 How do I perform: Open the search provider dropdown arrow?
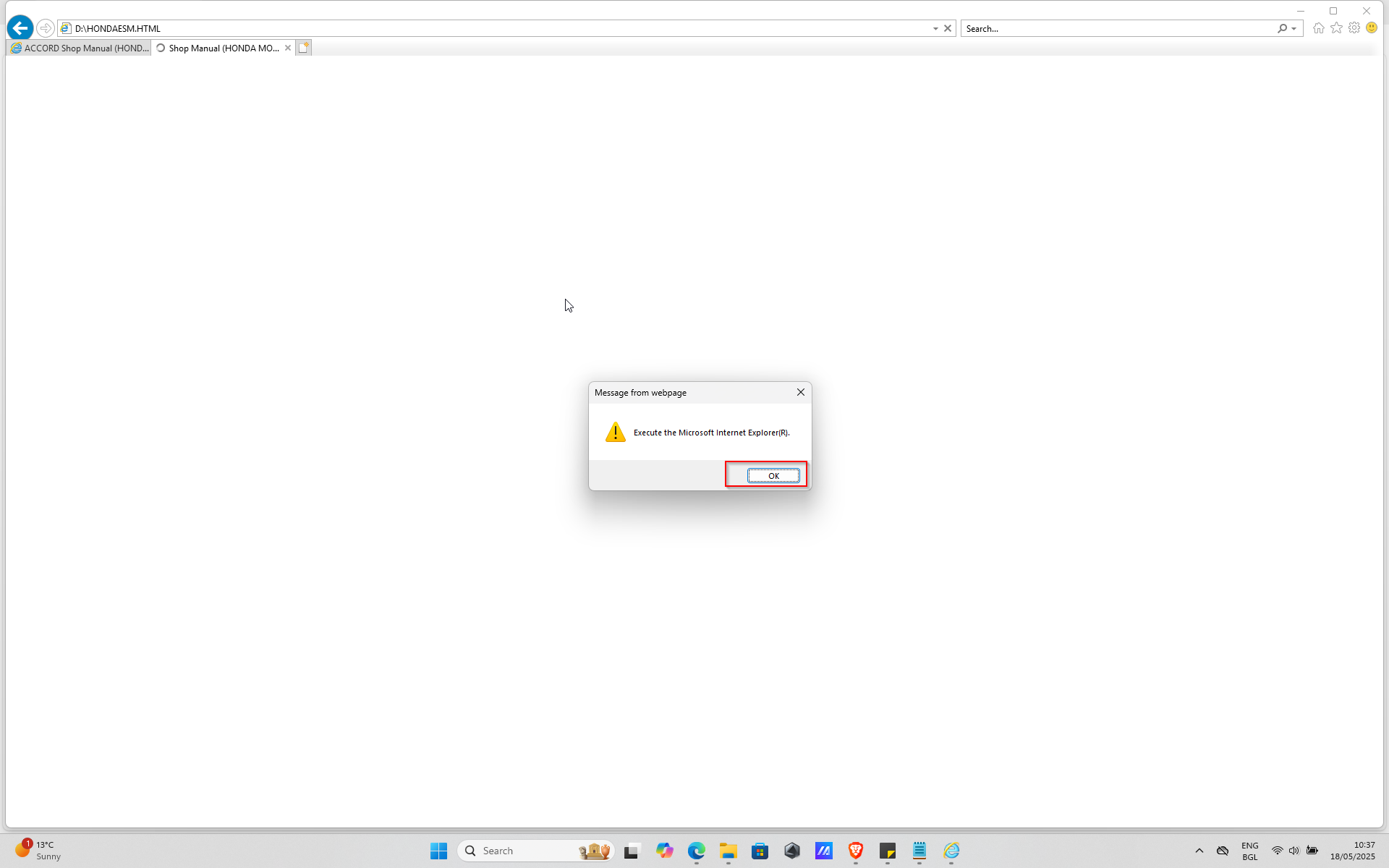pyautogui.click(x=1294, y=28)
